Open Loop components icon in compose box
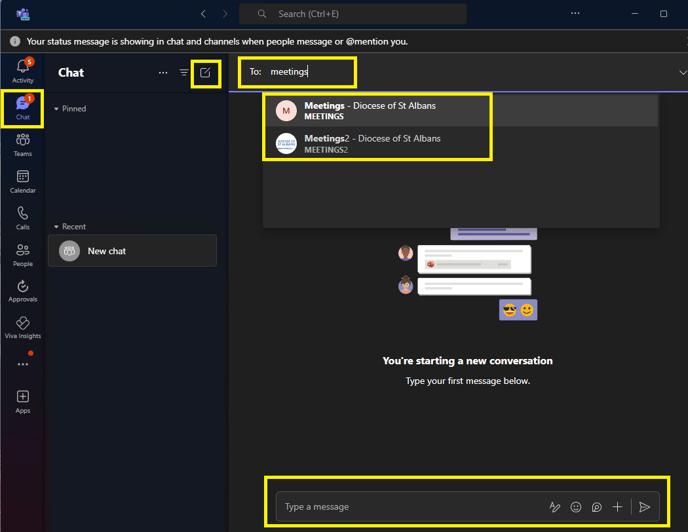The height and width of the screenshot is (532, 688). point(597,507)
